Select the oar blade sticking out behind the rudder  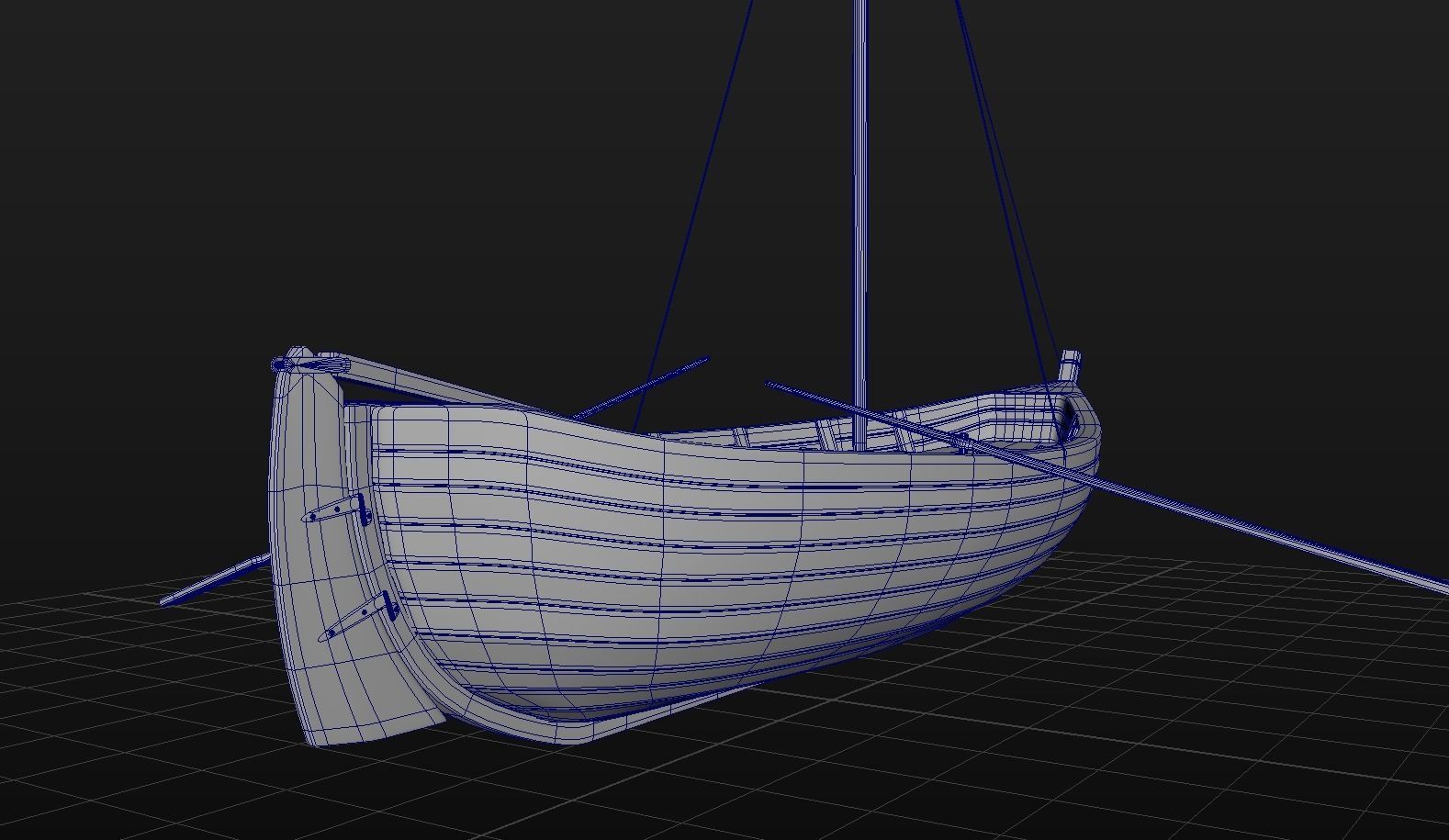click(x=215, y=579)
